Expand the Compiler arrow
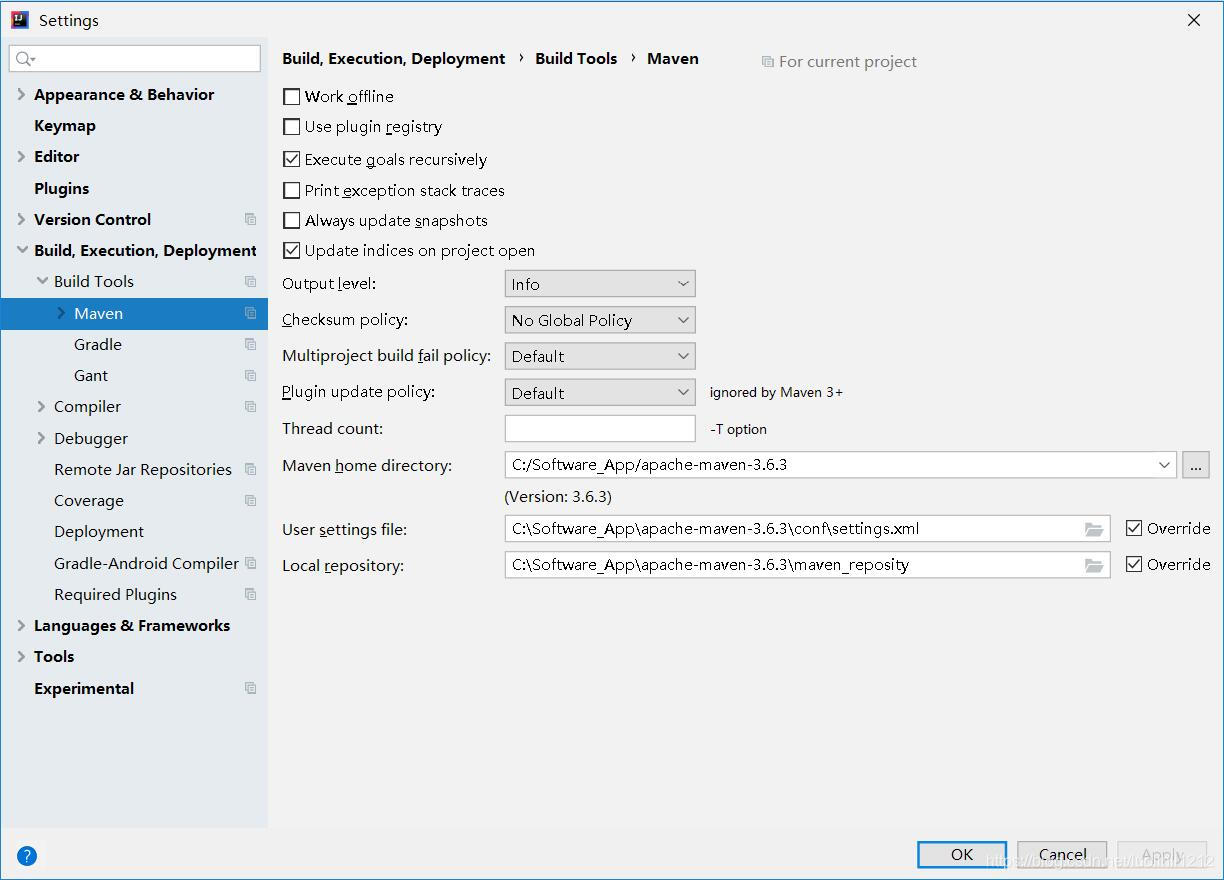This screenshot has width=1224, height=880. click(41, 406)
